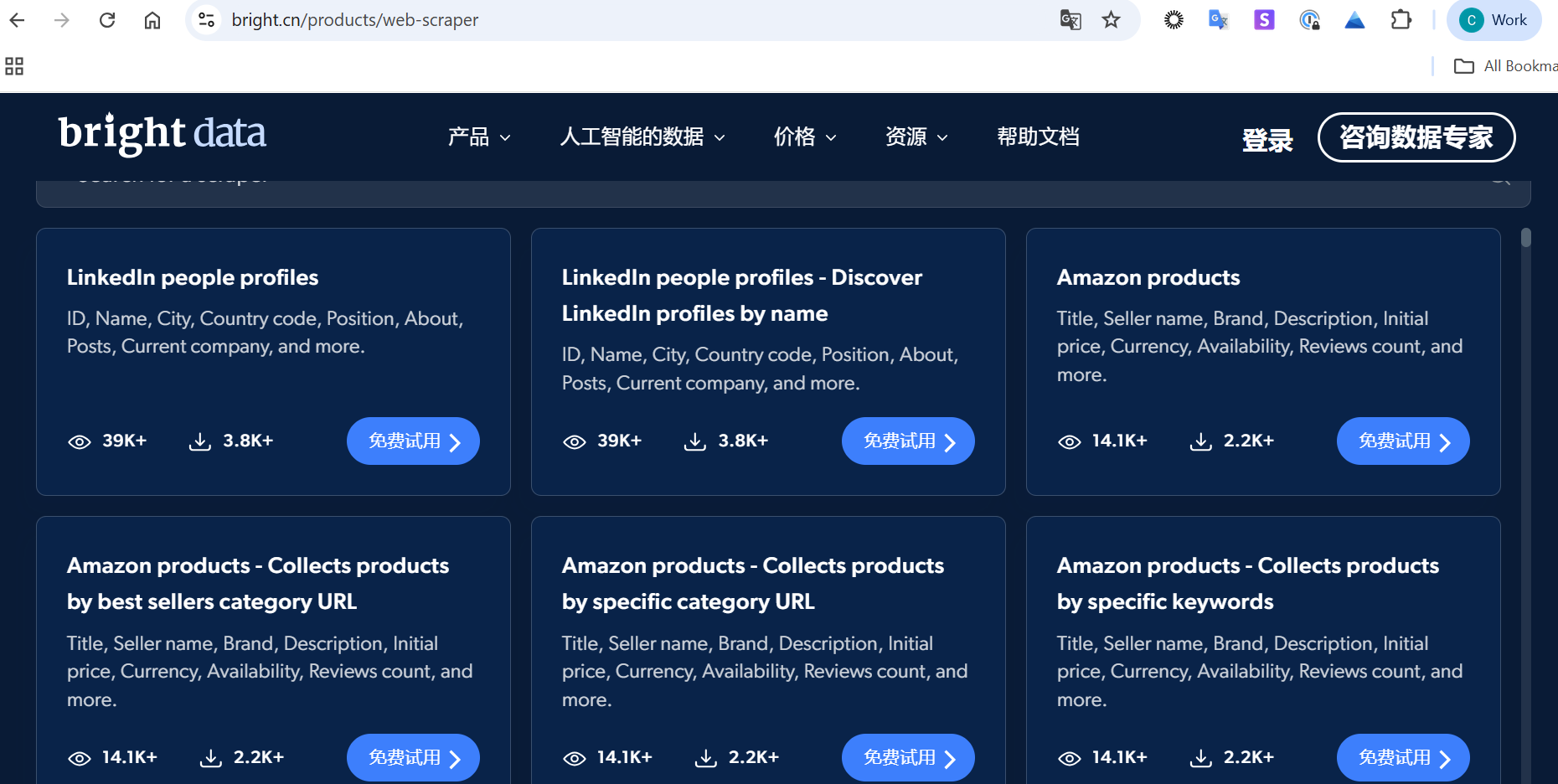Click the blue triangle extension icon

pyautogui.click(x=1354, y=20)
